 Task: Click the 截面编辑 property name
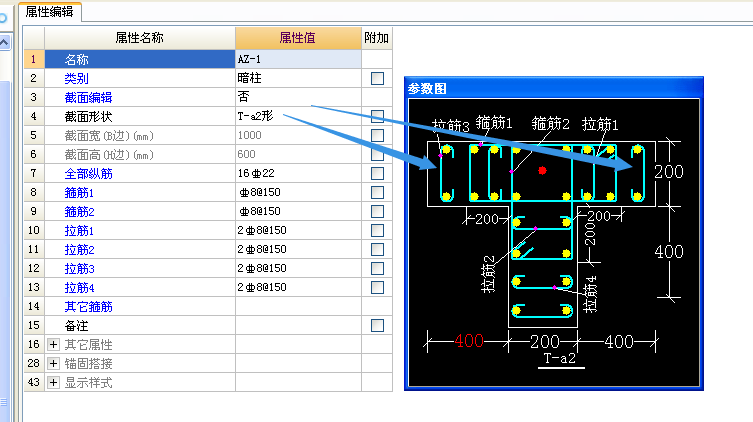88,97
